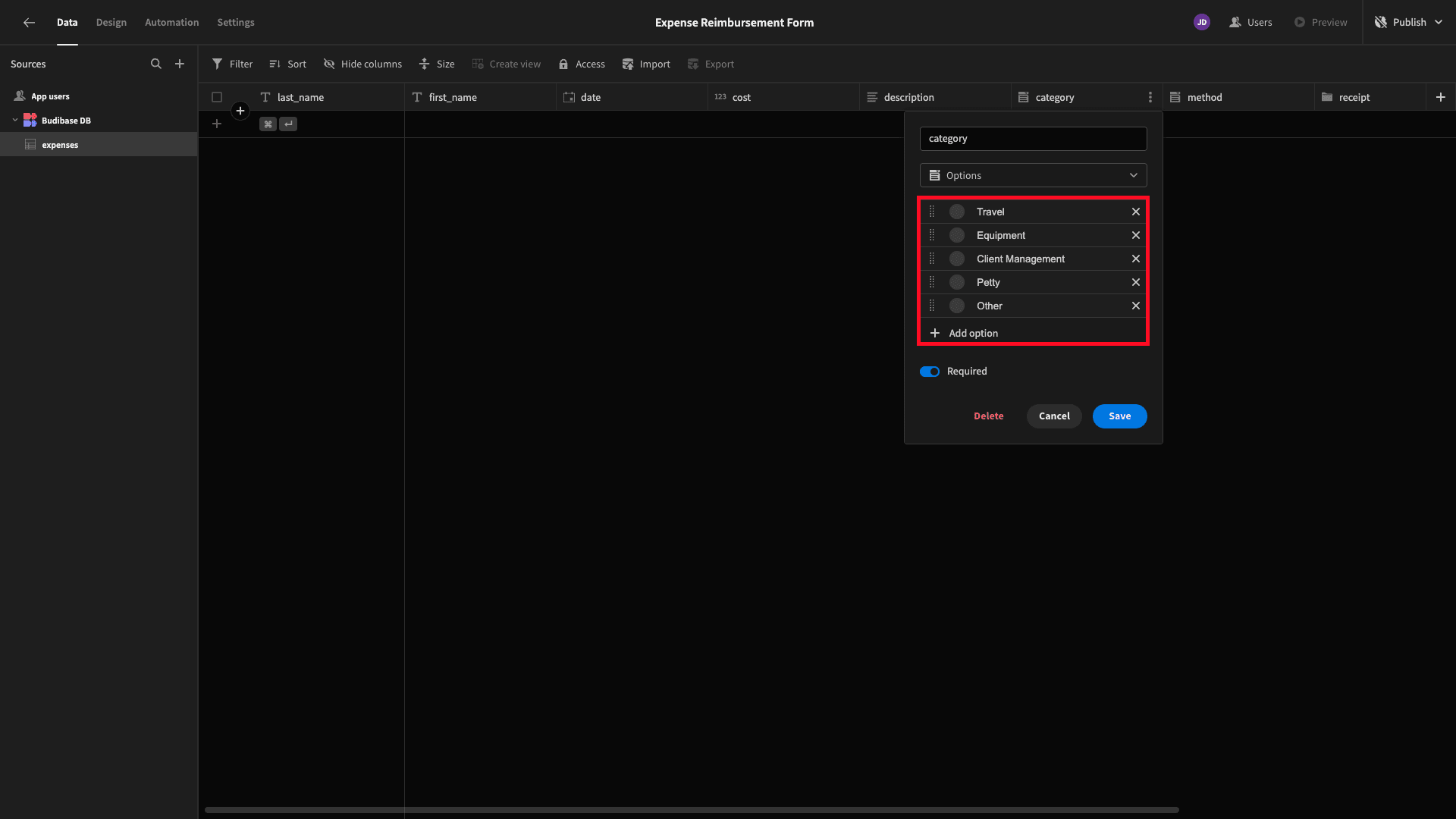Viewport: 1456px width, 819px height.
Task: Click the horizontal table scrollbar
Action: tap(692, 810)
